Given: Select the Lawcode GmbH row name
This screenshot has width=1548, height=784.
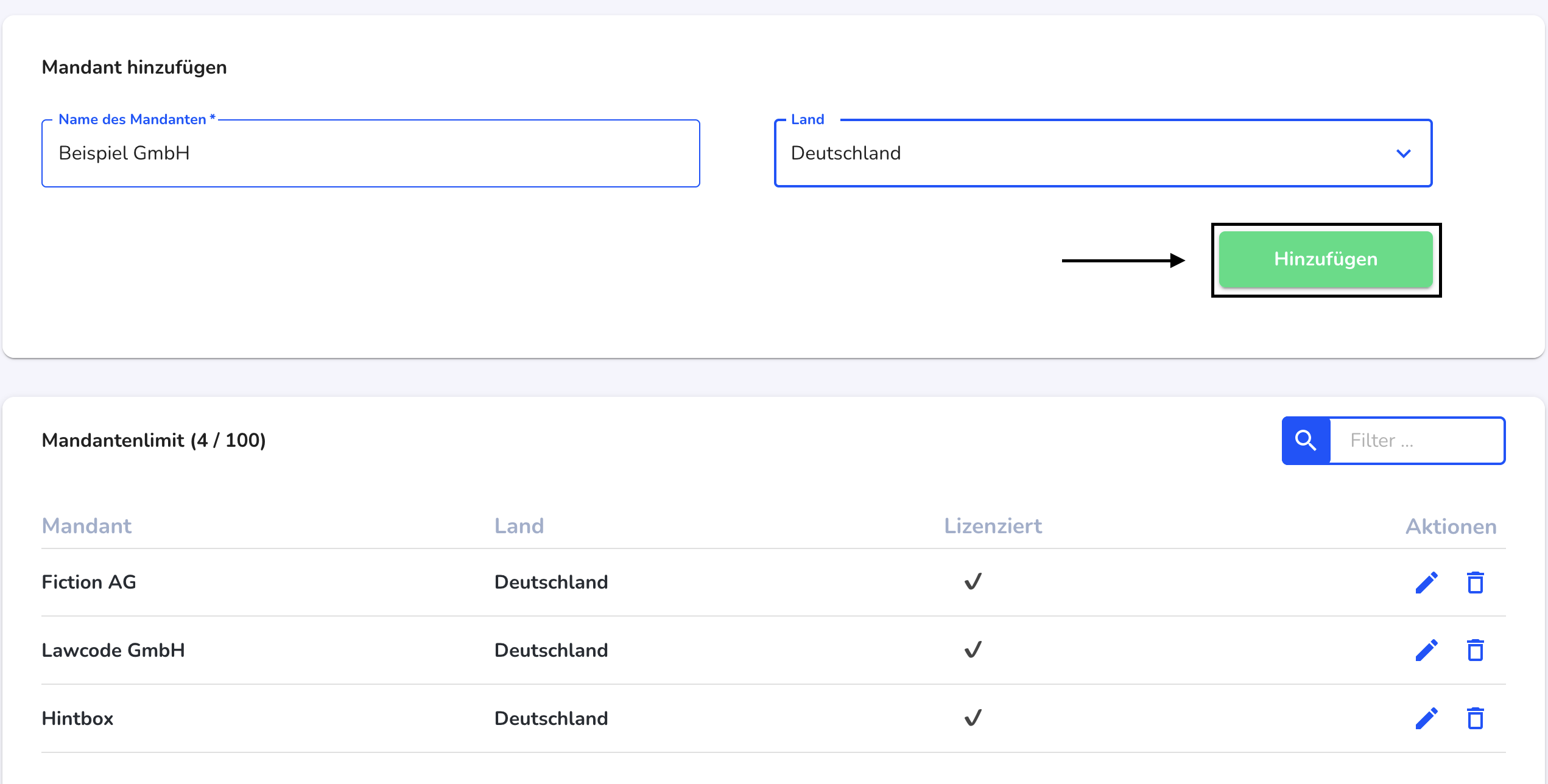Looking at the screenshot, I should 113,650.
